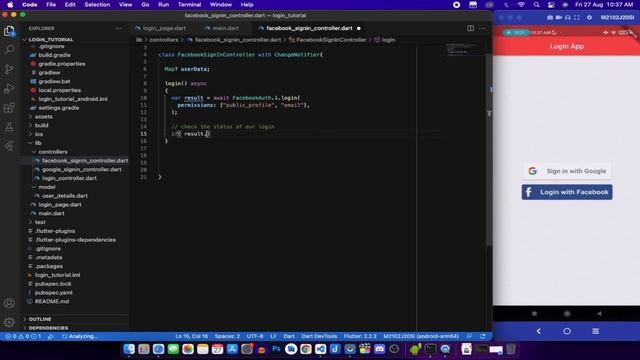Open Spotlight search in menu bar
640x360 pixels.
coord(536,5)
